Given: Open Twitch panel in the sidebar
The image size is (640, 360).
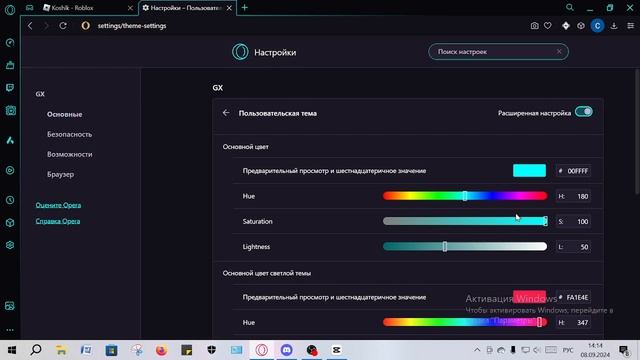Looking at the screenshot, I should 10,88.
